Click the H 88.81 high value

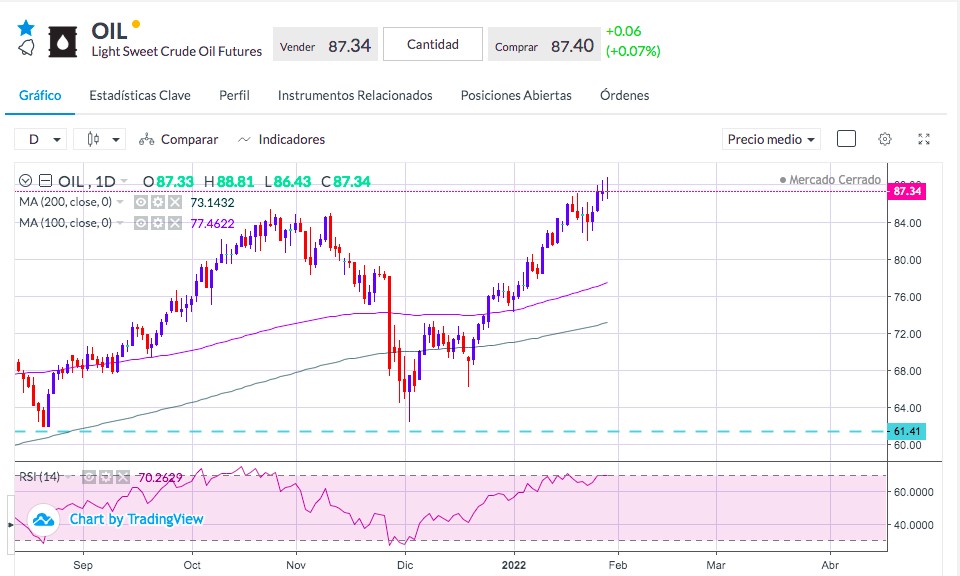click(x=228, y=182)
